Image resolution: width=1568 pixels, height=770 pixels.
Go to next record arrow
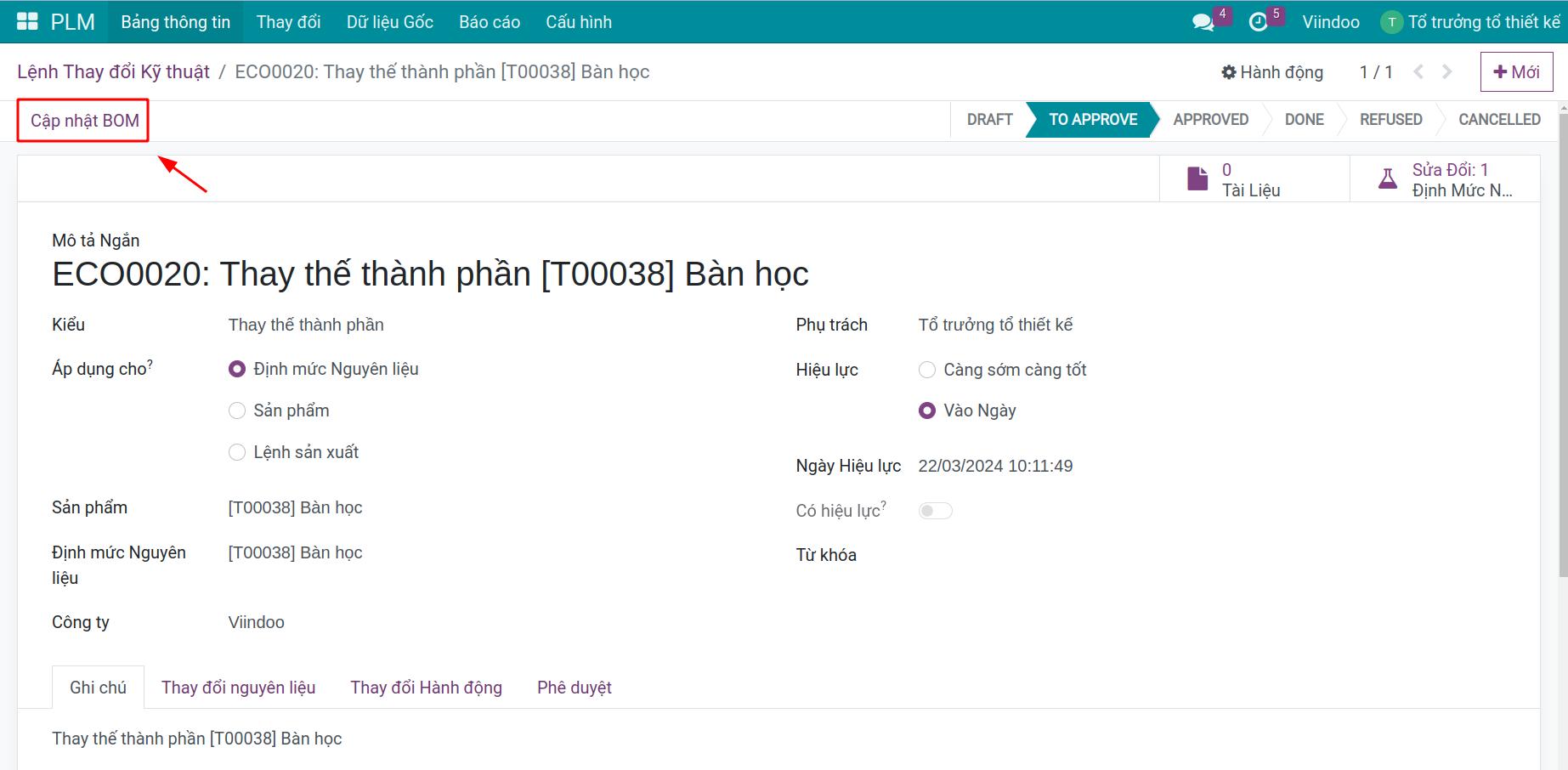pyautogui.click(x=1446, y=72)
